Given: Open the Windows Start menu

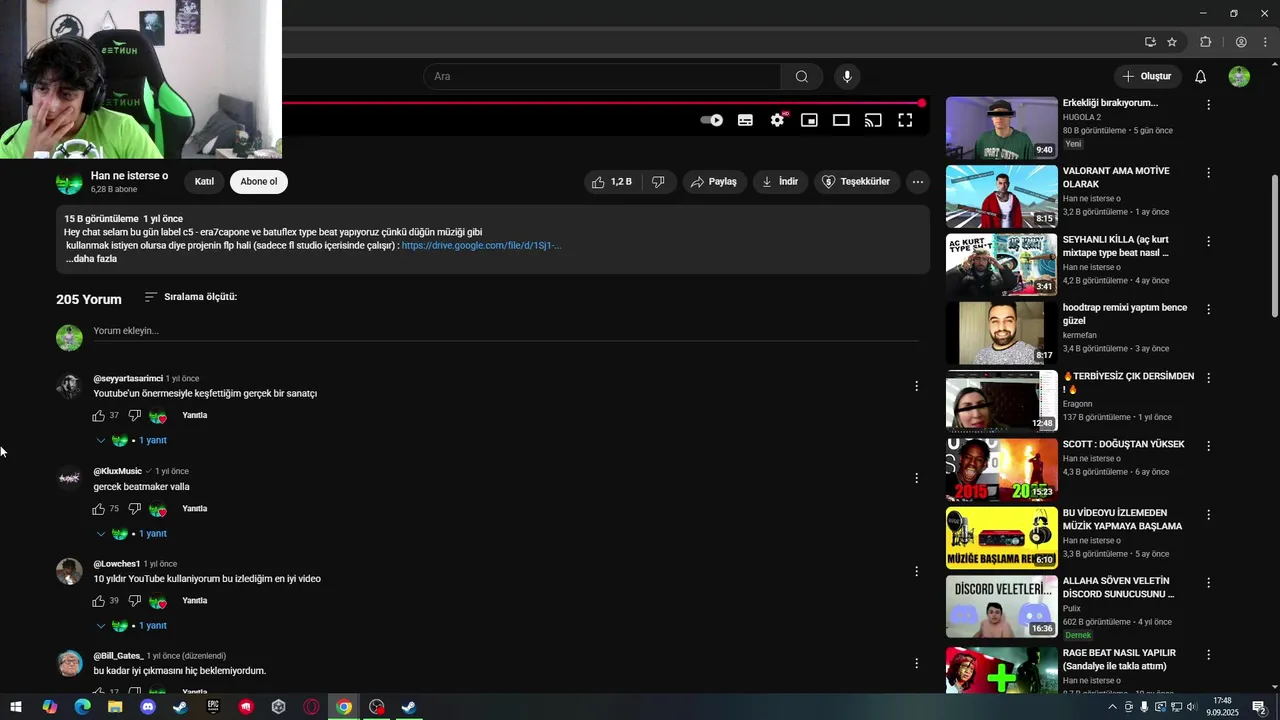Looking at the screenshot, I should (x=16, y=707).
